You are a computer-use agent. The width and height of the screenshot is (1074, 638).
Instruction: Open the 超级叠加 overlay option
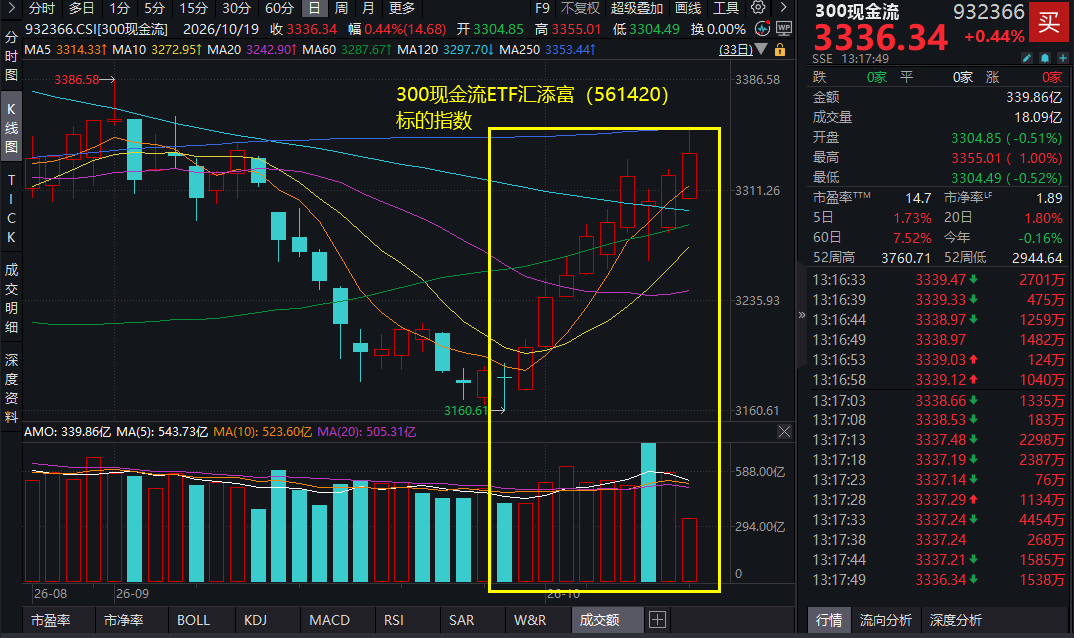(637, 8)
